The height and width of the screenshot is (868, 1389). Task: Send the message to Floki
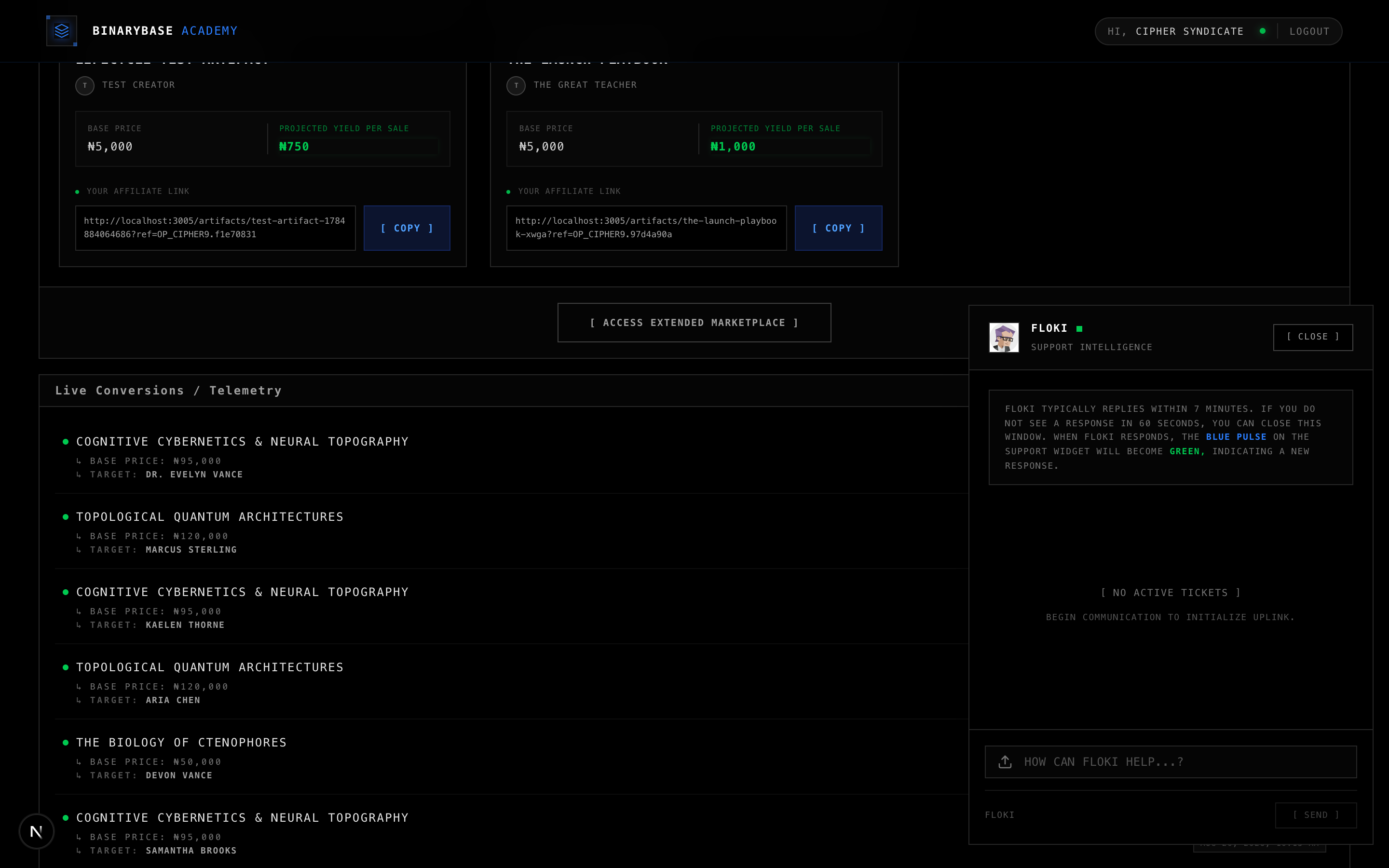coord(1316,815)
